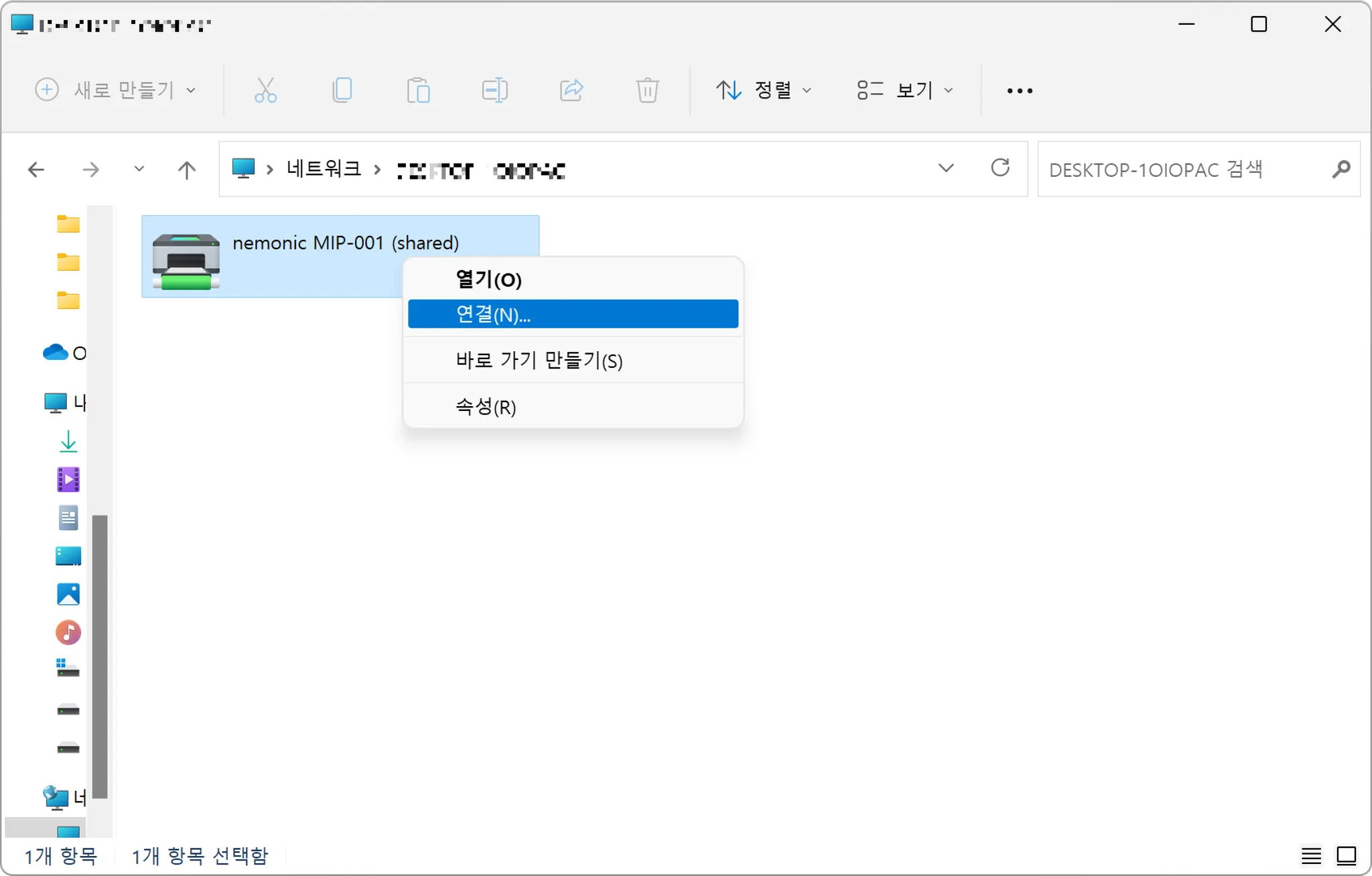Click 바로 가기 만들기(S) menu entry

click(539, 361)
